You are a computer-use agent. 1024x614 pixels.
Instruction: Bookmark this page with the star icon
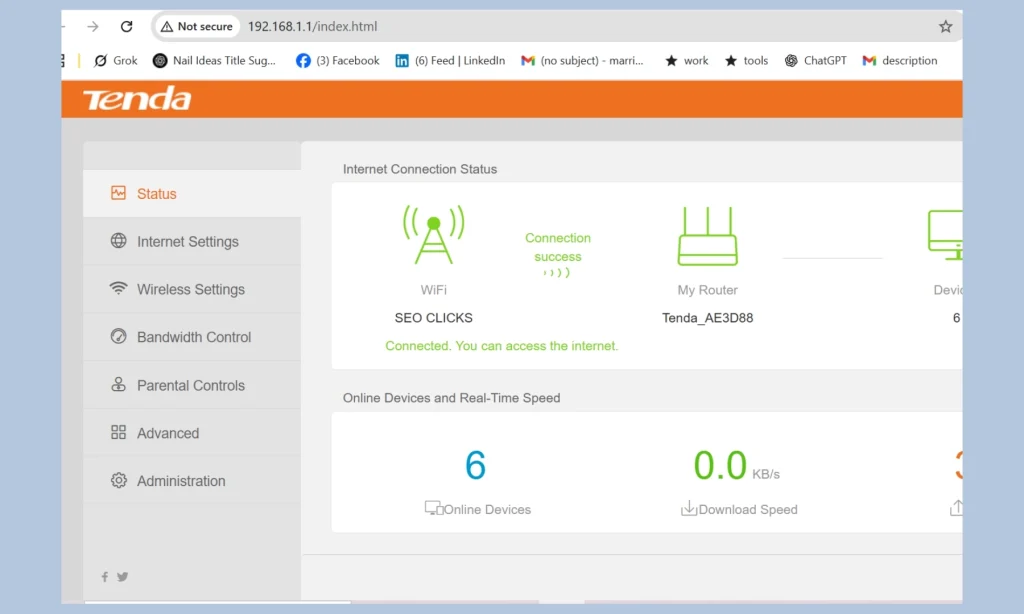[944, 26]
